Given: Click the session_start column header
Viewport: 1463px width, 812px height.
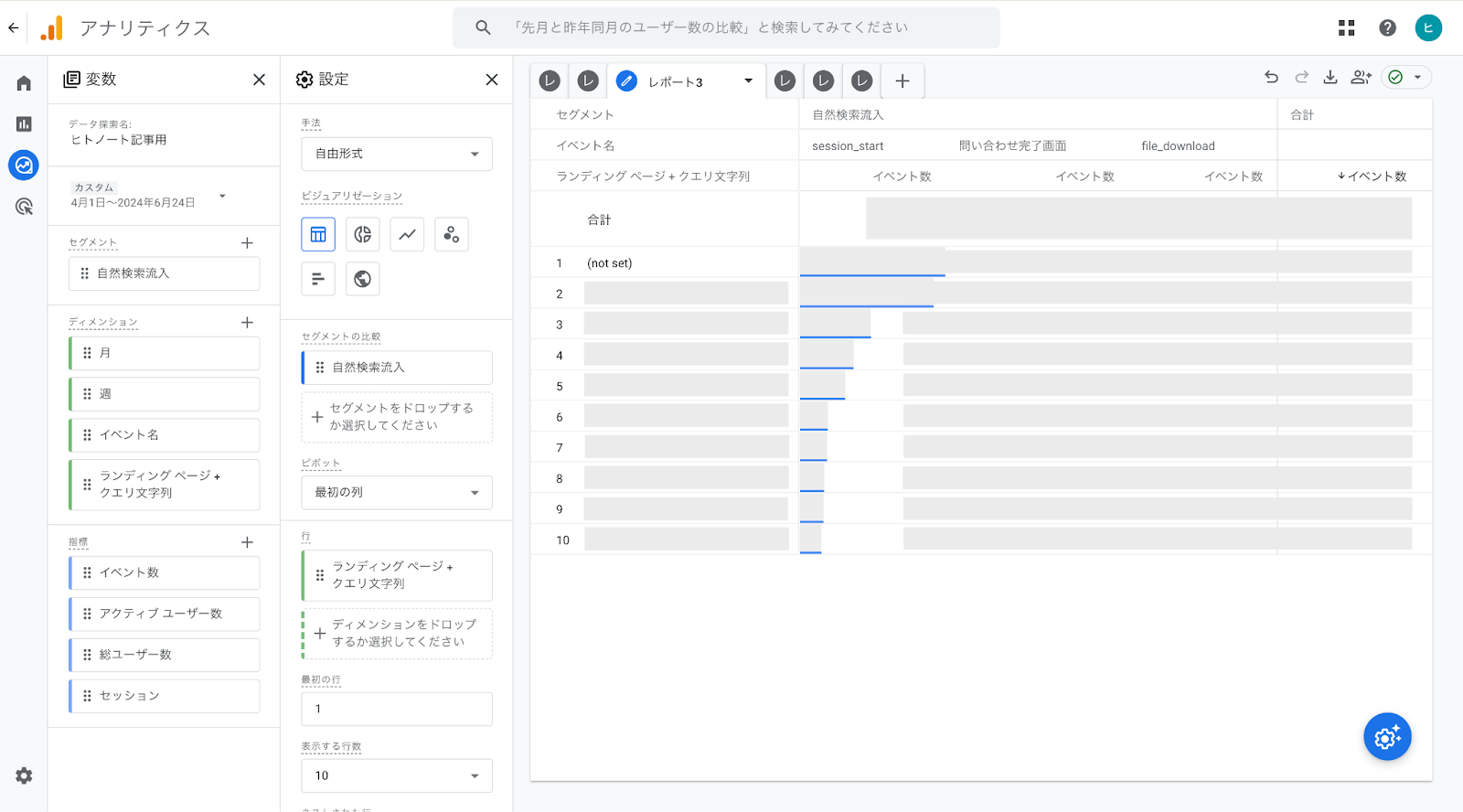Looking at the screenshot, I should [848, 146].
